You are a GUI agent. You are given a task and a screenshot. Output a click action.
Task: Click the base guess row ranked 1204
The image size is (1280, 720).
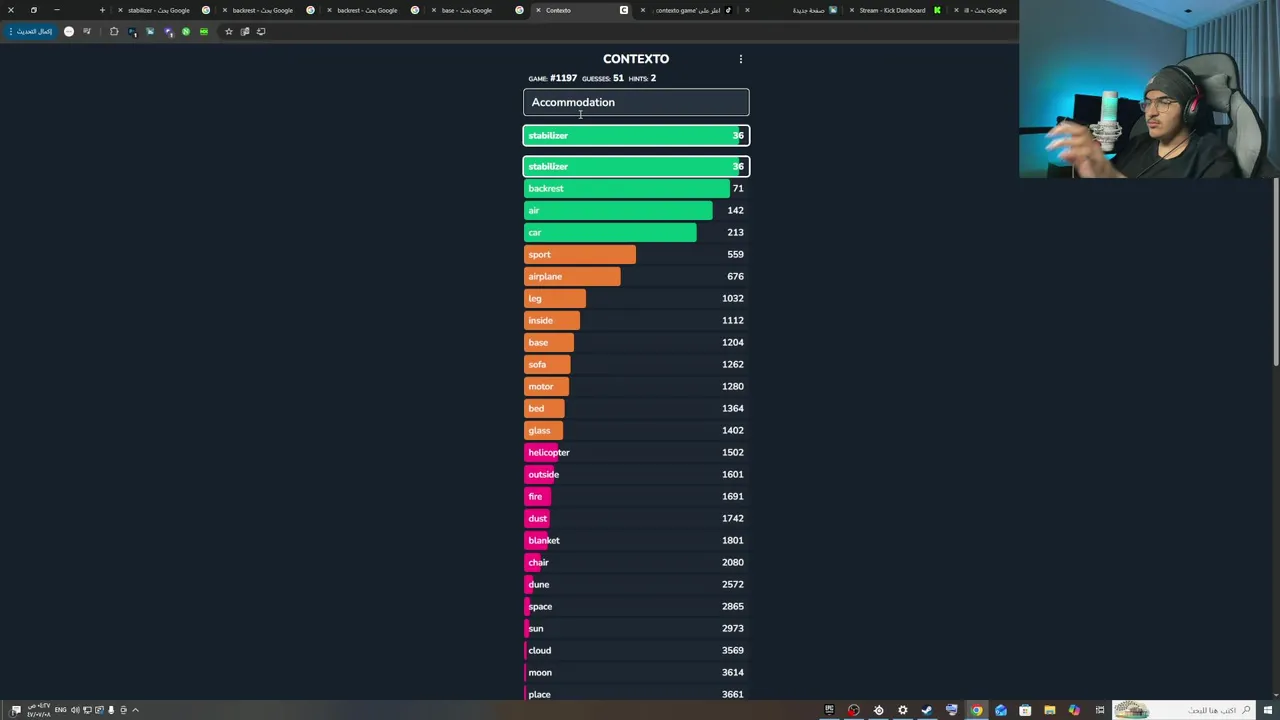[636, 342]
